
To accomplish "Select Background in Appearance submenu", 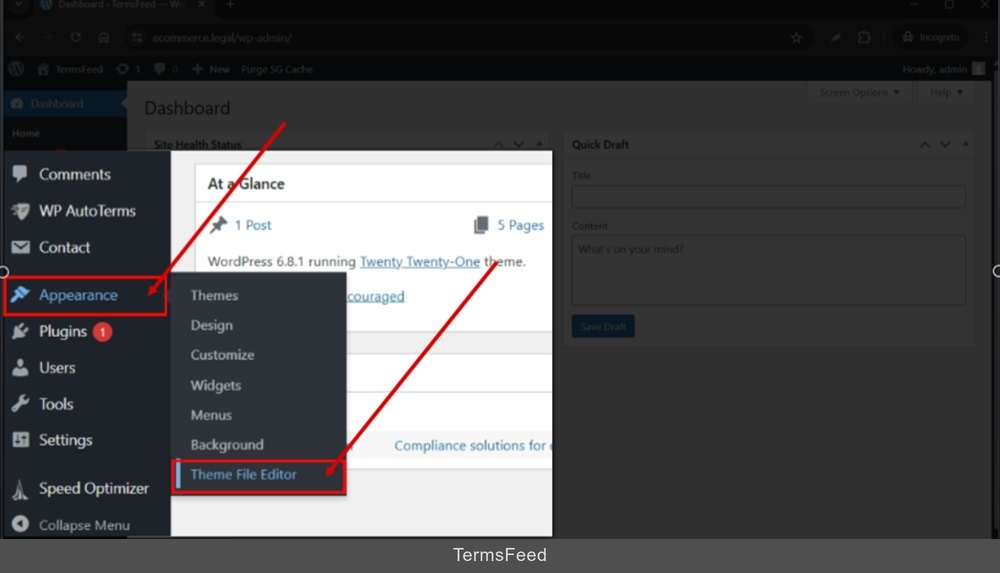I will point(226,445).
